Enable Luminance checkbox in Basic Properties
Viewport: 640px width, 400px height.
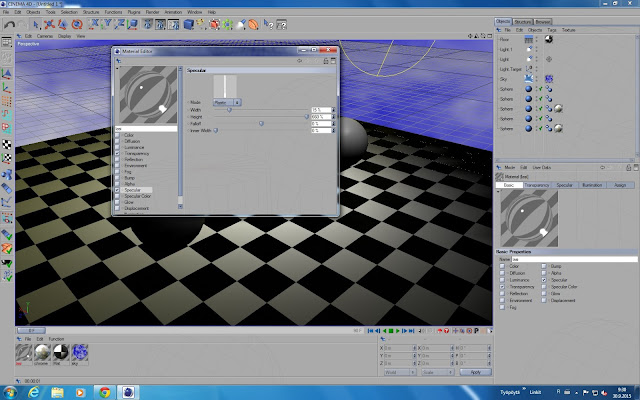(502, 280)
